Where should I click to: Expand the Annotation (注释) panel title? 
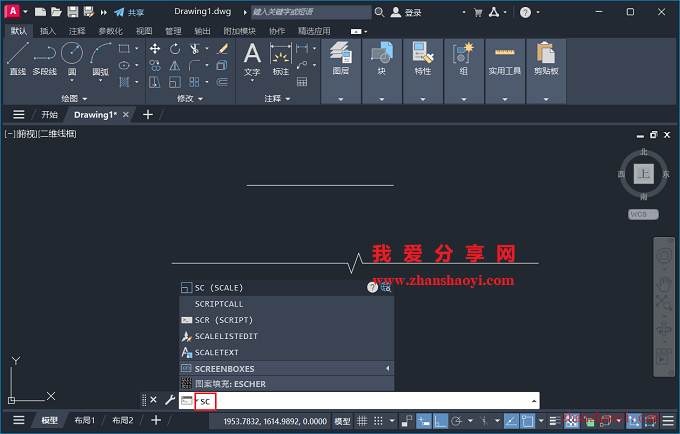[x=277, y=99]
